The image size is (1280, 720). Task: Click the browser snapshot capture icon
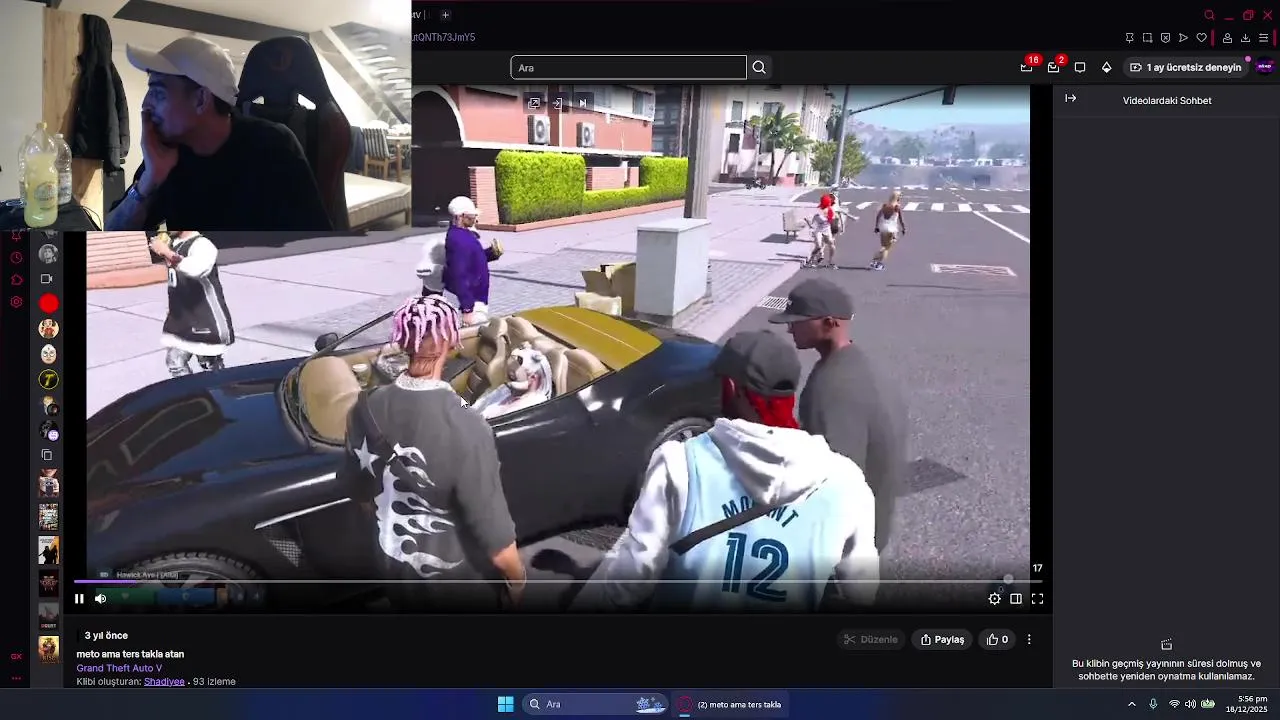[x=1147, y=38]
